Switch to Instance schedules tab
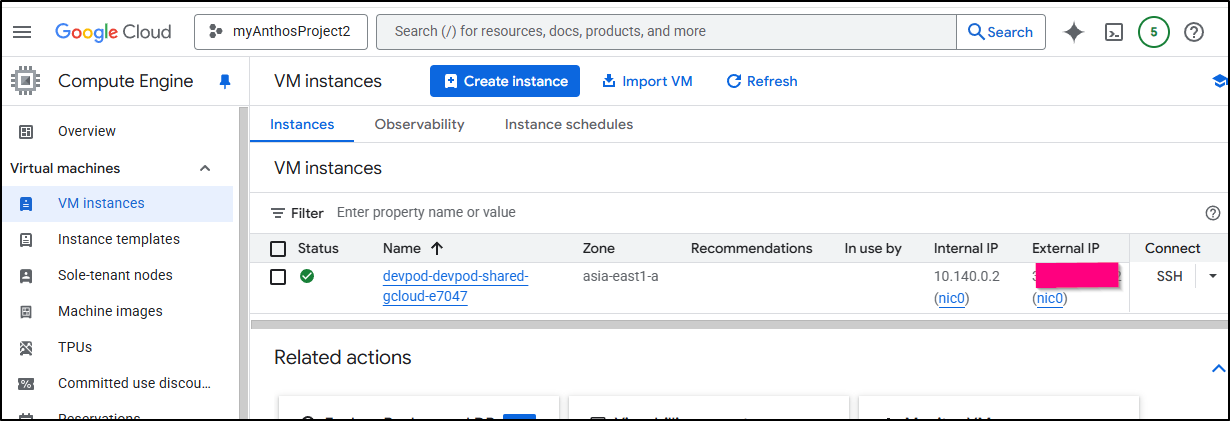Viewport: 1230px width, 421px height. click(x=569, y=124)
